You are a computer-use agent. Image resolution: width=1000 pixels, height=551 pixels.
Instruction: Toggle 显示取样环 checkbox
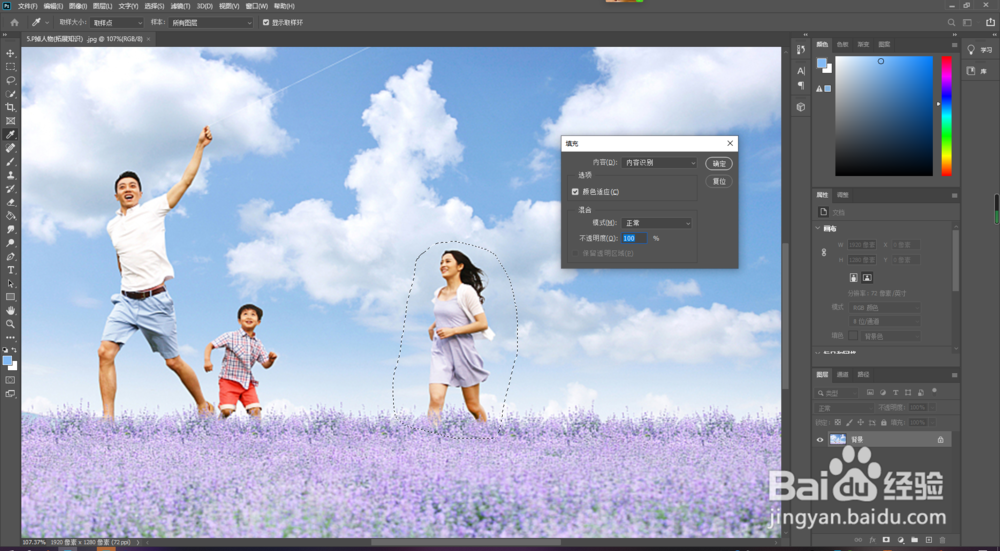[267, 22]
